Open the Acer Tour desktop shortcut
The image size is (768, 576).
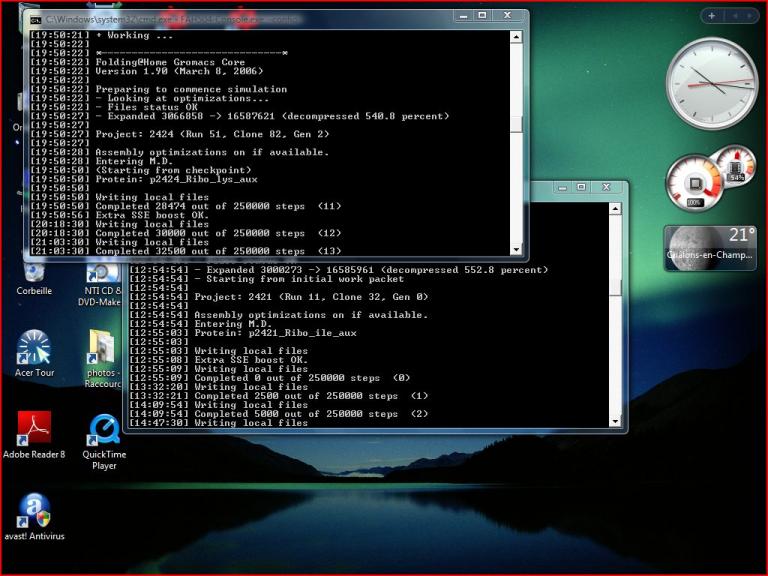pyautogui.click(x=34, y=352)
